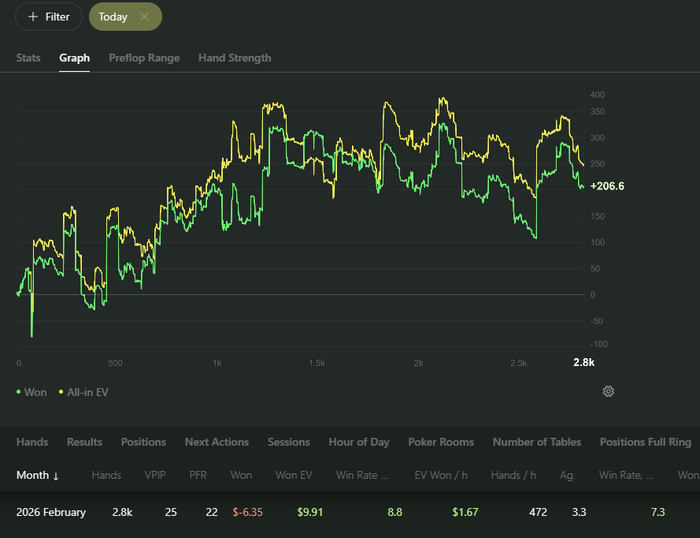Switch to the Stats tab
This screenshot has height=538, width=700.
[x=28, y=58]
